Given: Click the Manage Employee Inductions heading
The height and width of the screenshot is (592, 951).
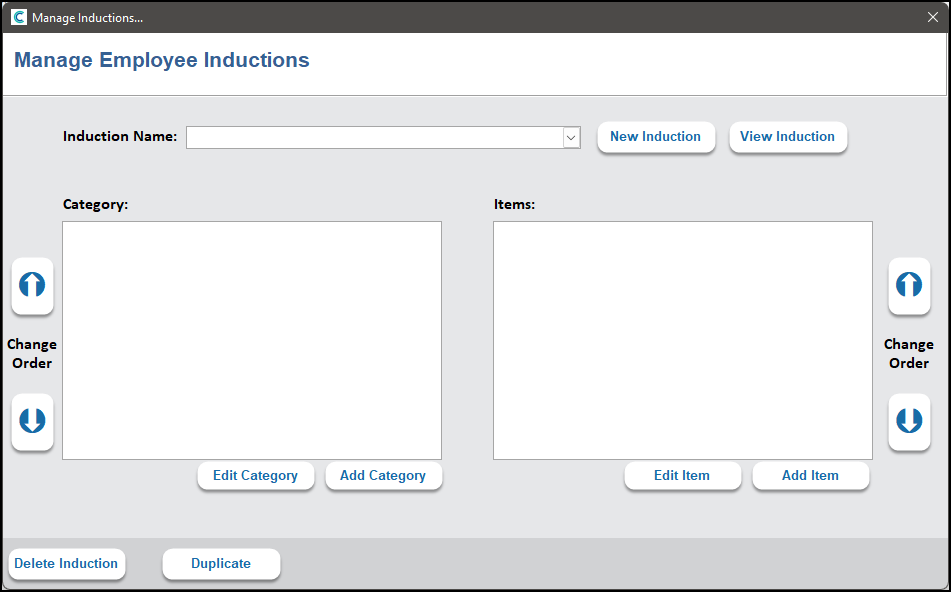Looking at the screenshot, I should click(162, 60).
